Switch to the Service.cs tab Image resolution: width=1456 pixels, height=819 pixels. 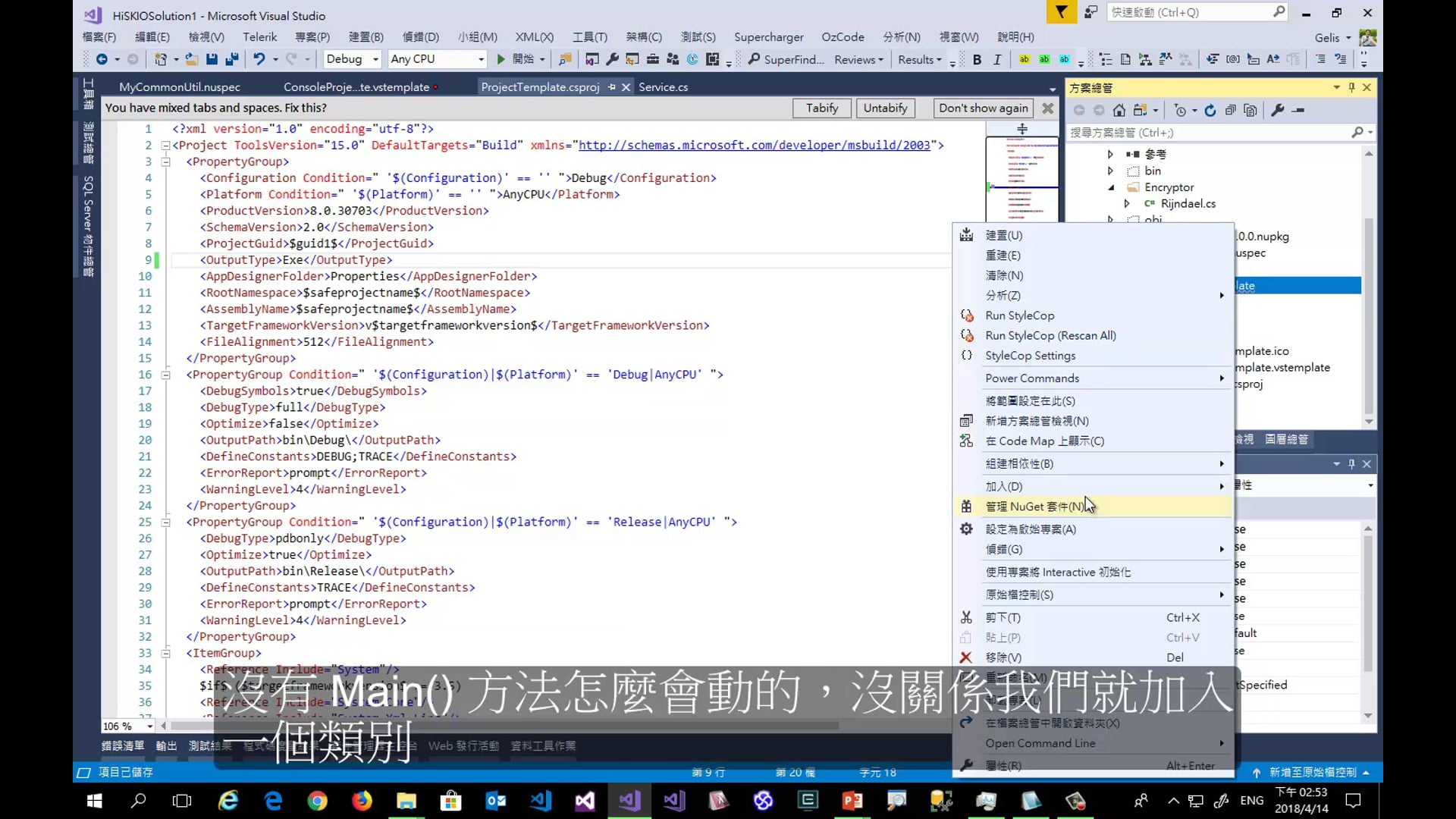click(663, 86)
